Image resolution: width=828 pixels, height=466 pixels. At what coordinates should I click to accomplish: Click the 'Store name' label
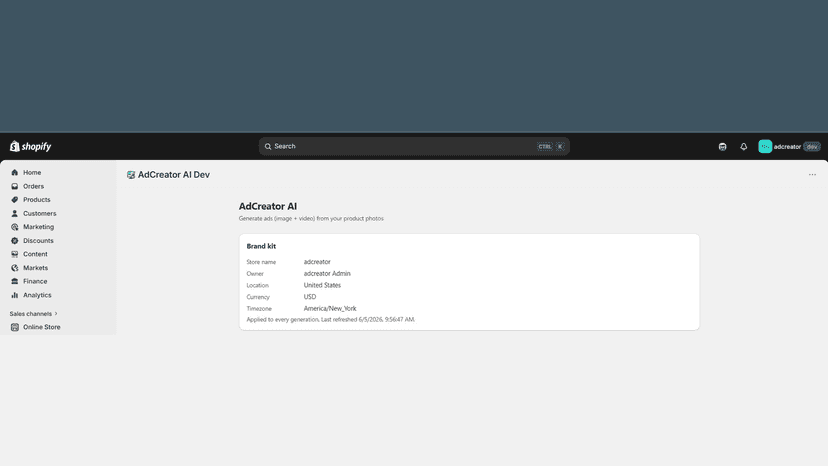click(261, 262)
